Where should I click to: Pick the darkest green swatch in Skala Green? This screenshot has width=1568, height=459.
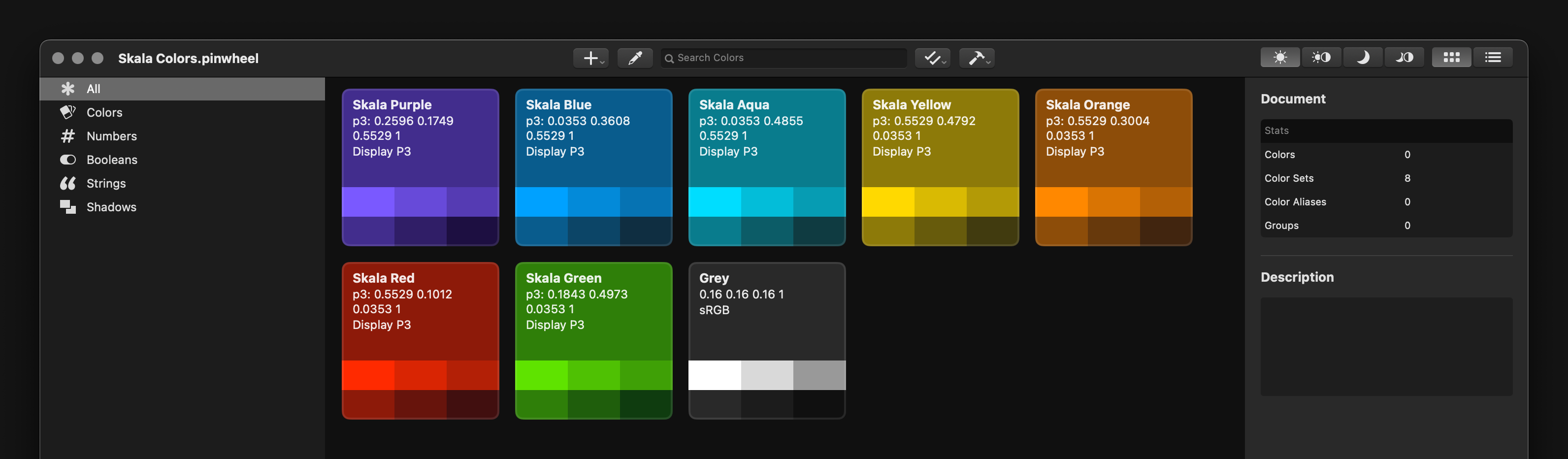(647, 405)
